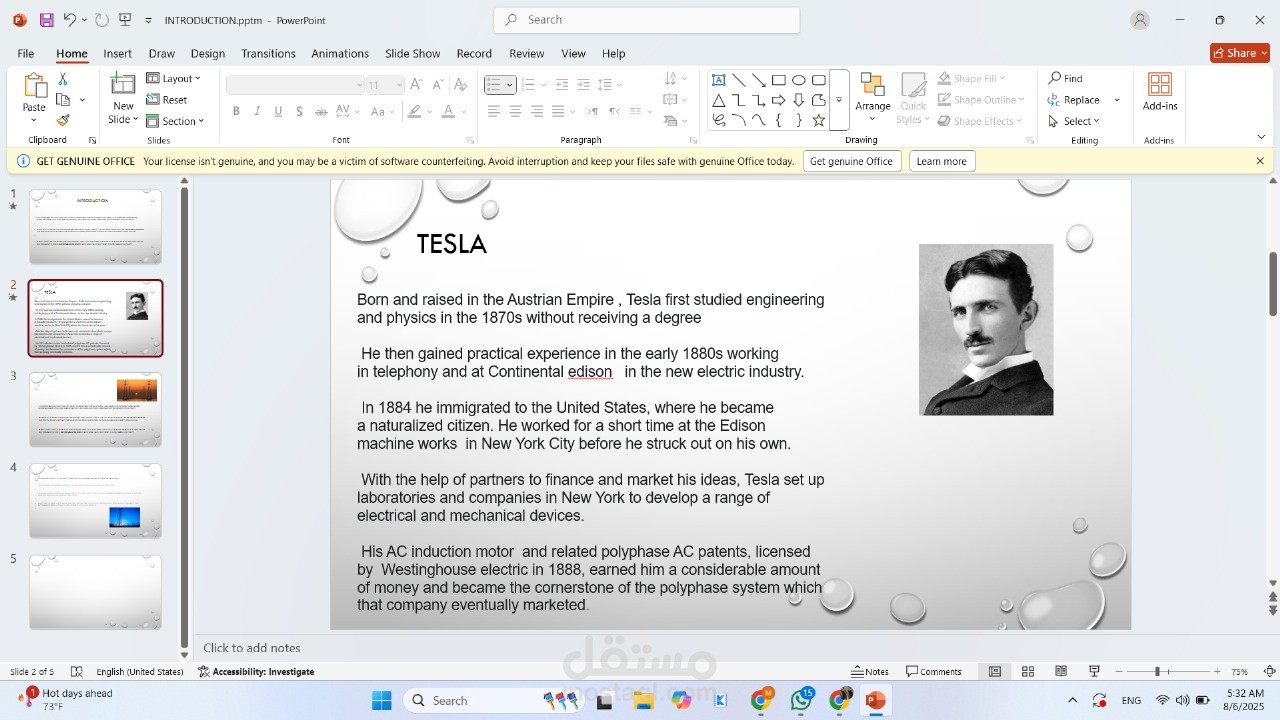This screenshot has width=1280, height=720.
Task: Select the Left Brace shape
Action: click(778, 120)
